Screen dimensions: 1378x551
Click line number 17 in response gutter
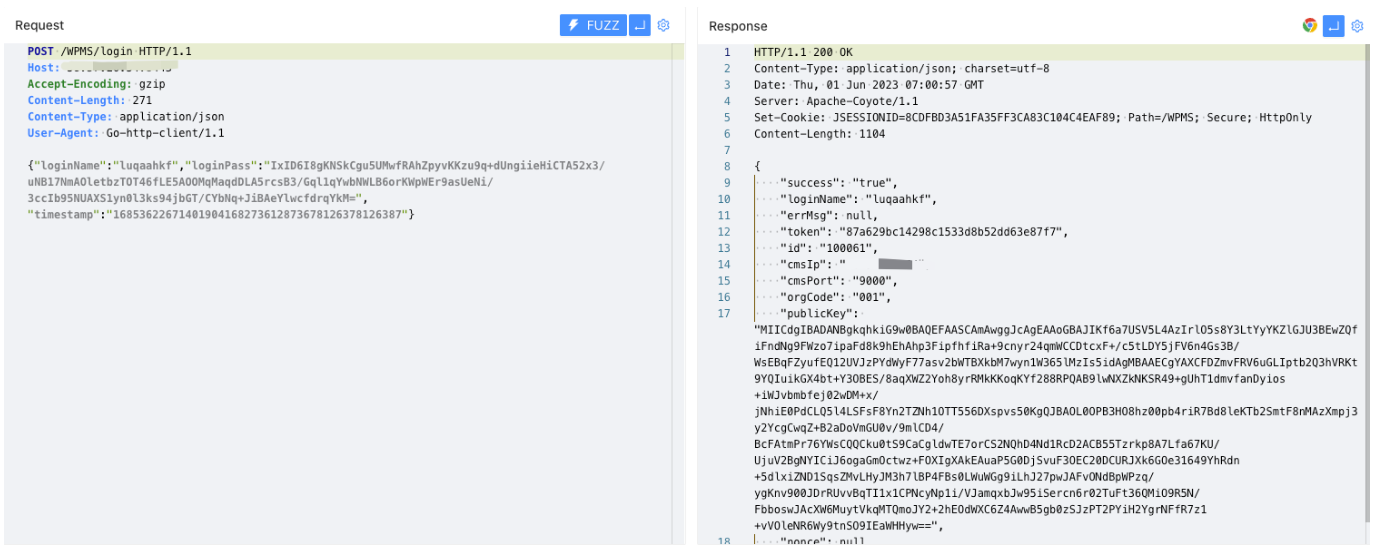(x=725, y=313)
